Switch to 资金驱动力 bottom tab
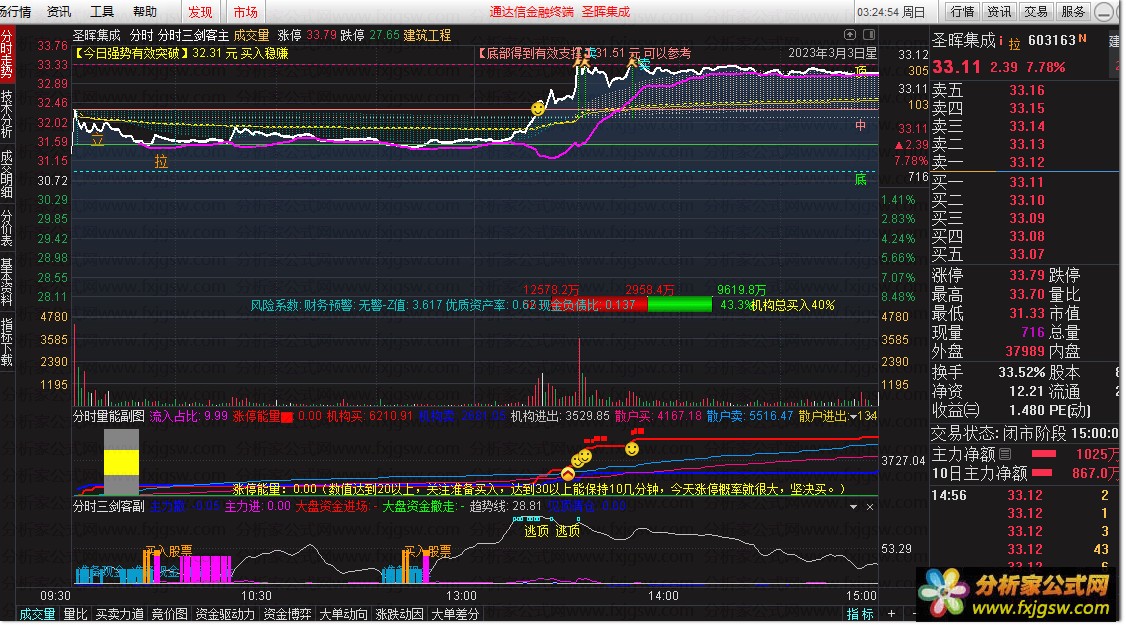The width and height of the screenshot is (1126, 625). tap(225, 614)
